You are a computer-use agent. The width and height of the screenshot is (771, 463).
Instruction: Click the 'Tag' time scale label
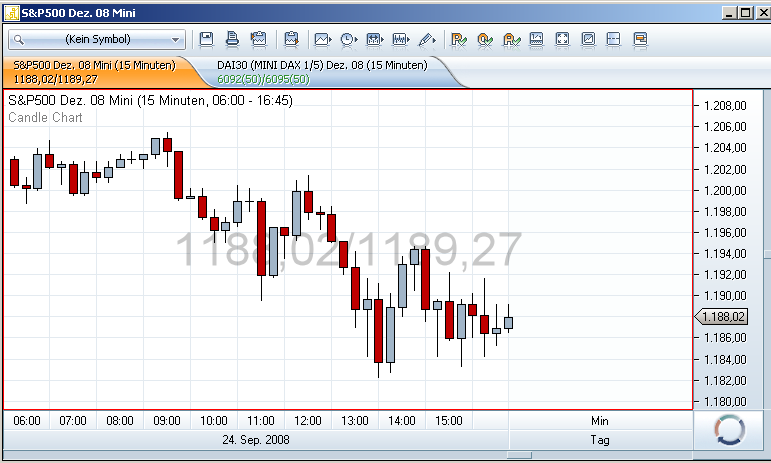click(600, 439)
